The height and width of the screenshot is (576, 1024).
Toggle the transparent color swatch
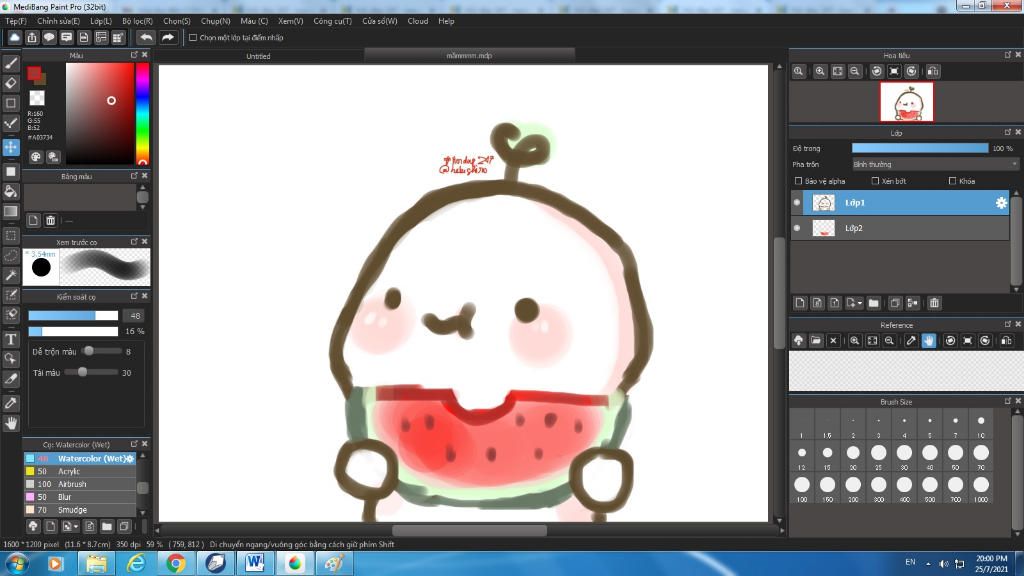[x=37, y=98]
